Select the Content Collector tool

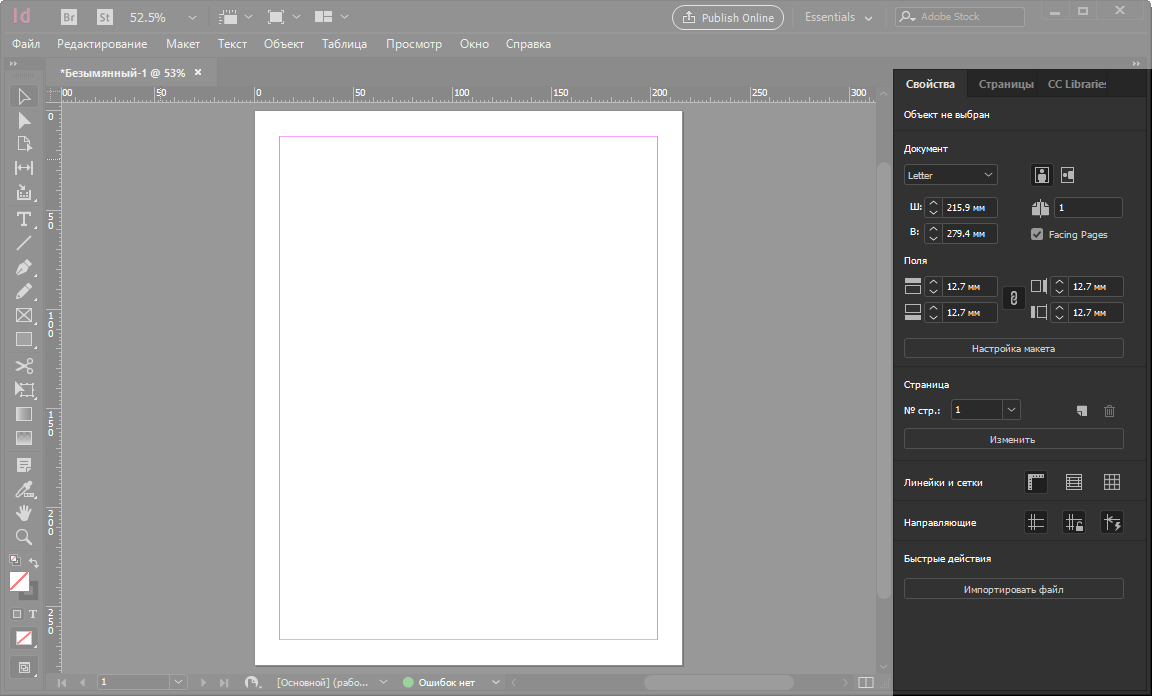click(x=24, y=193)
